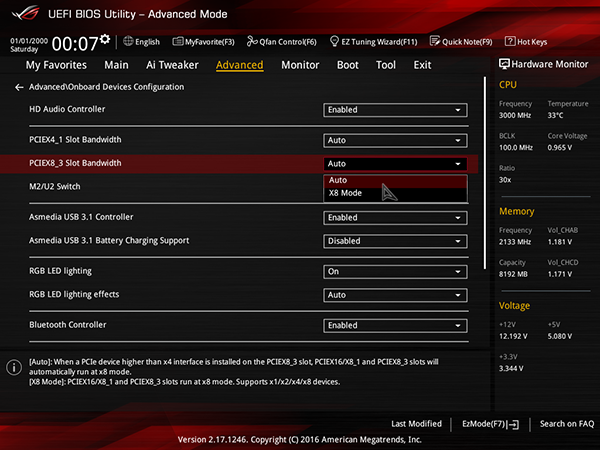Click the MyFavorite(F3) list icon
Image resolution: width=600 pixels, height=450 pixels.
(178, 41)
